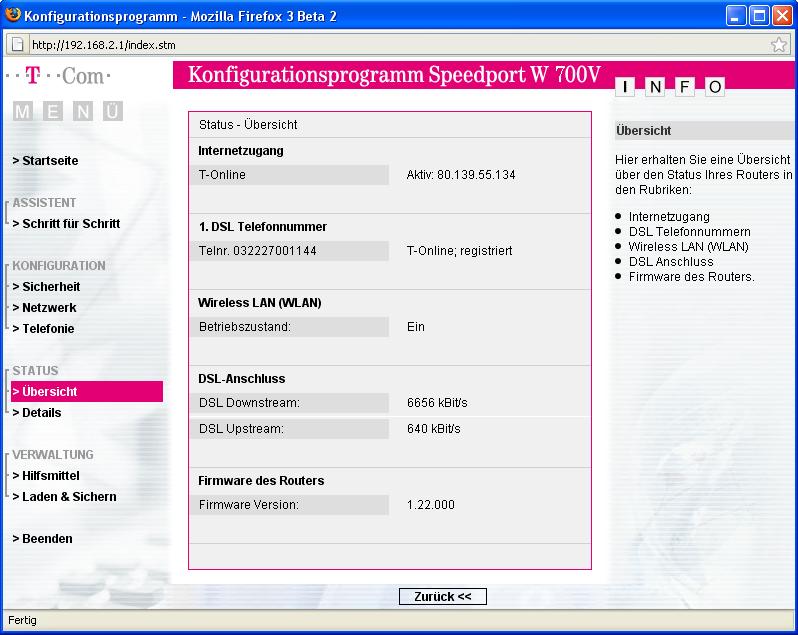The image size is (798, 635).
Task: Maximize the Firefox window
Action: 759,15
